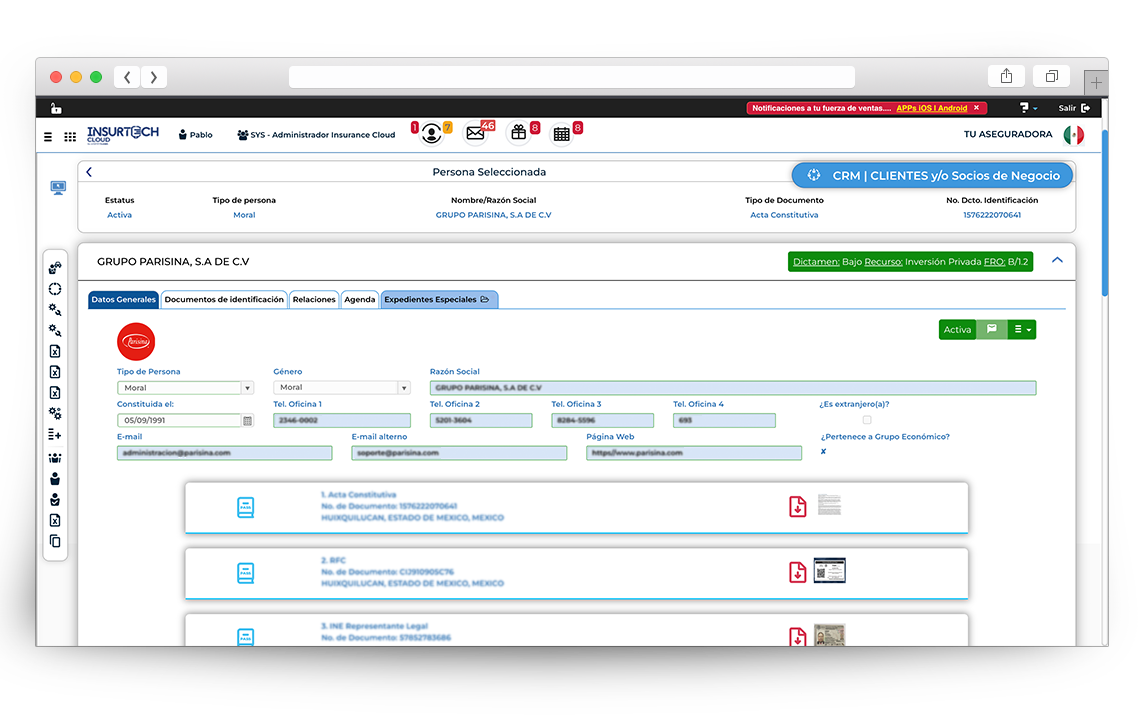The image size is (1138, 715).
Task: Open the INE Representante Legal thumbnail
Action: tap(829, 635)
